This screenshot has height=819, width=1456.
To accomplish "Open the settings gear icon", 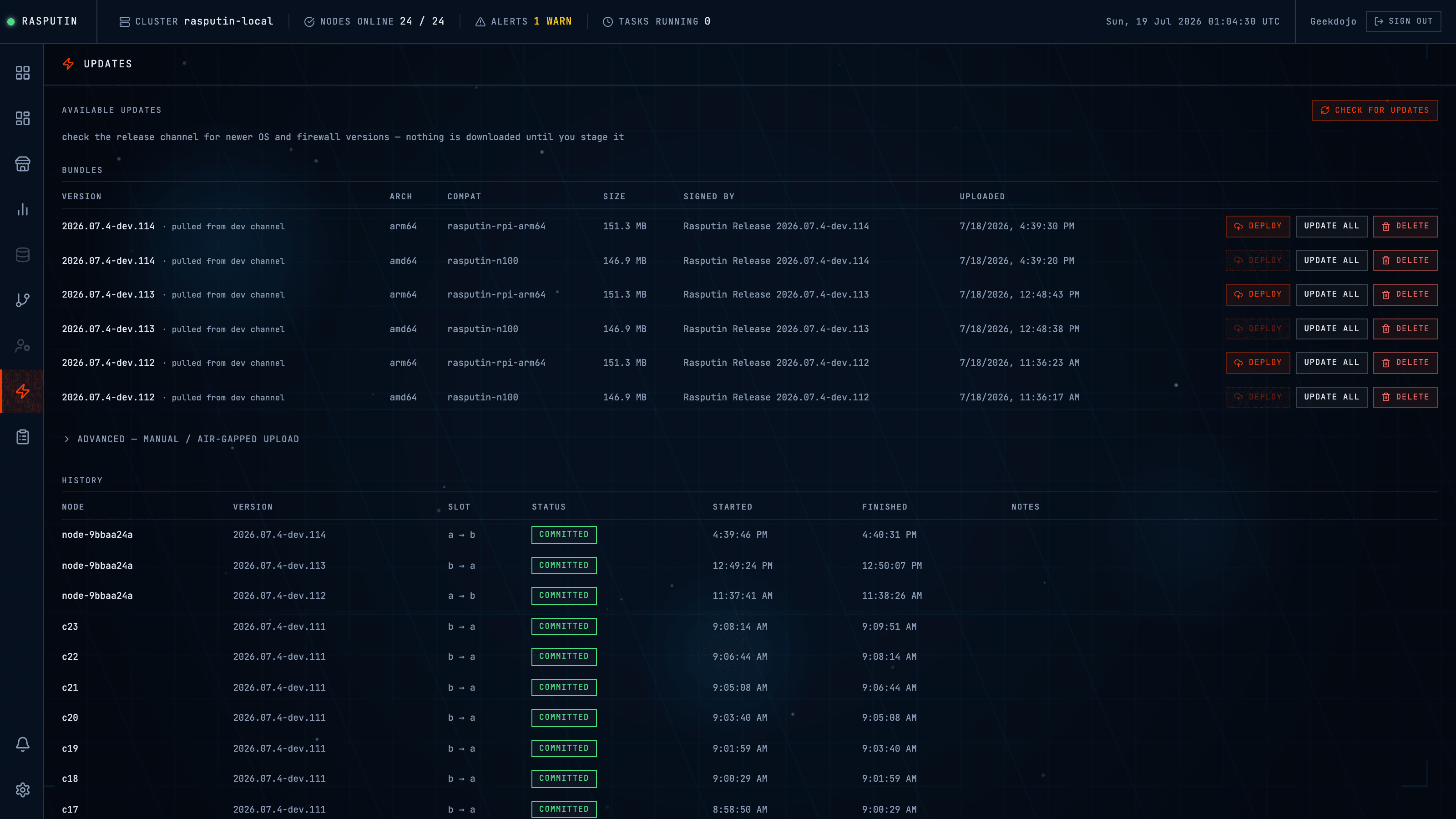I will click(x=23, y=789).
